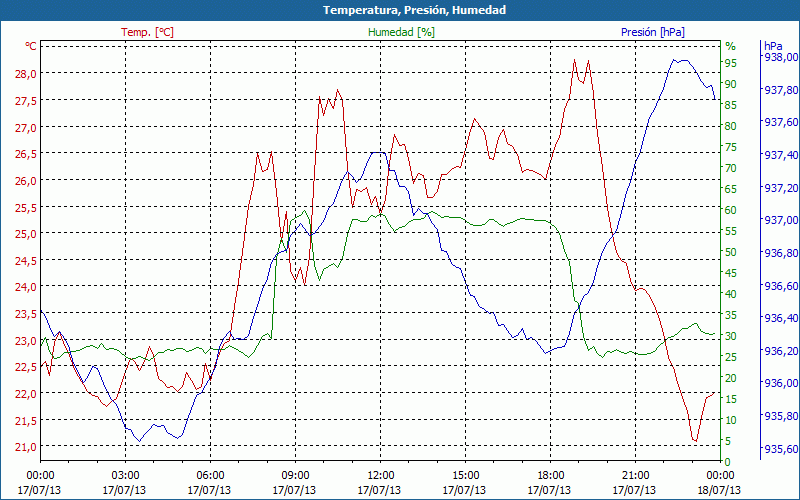This screenshot has height=500, width=800.
Task: Click the 25,0 temperature axis value
Action: pos(27,234)
